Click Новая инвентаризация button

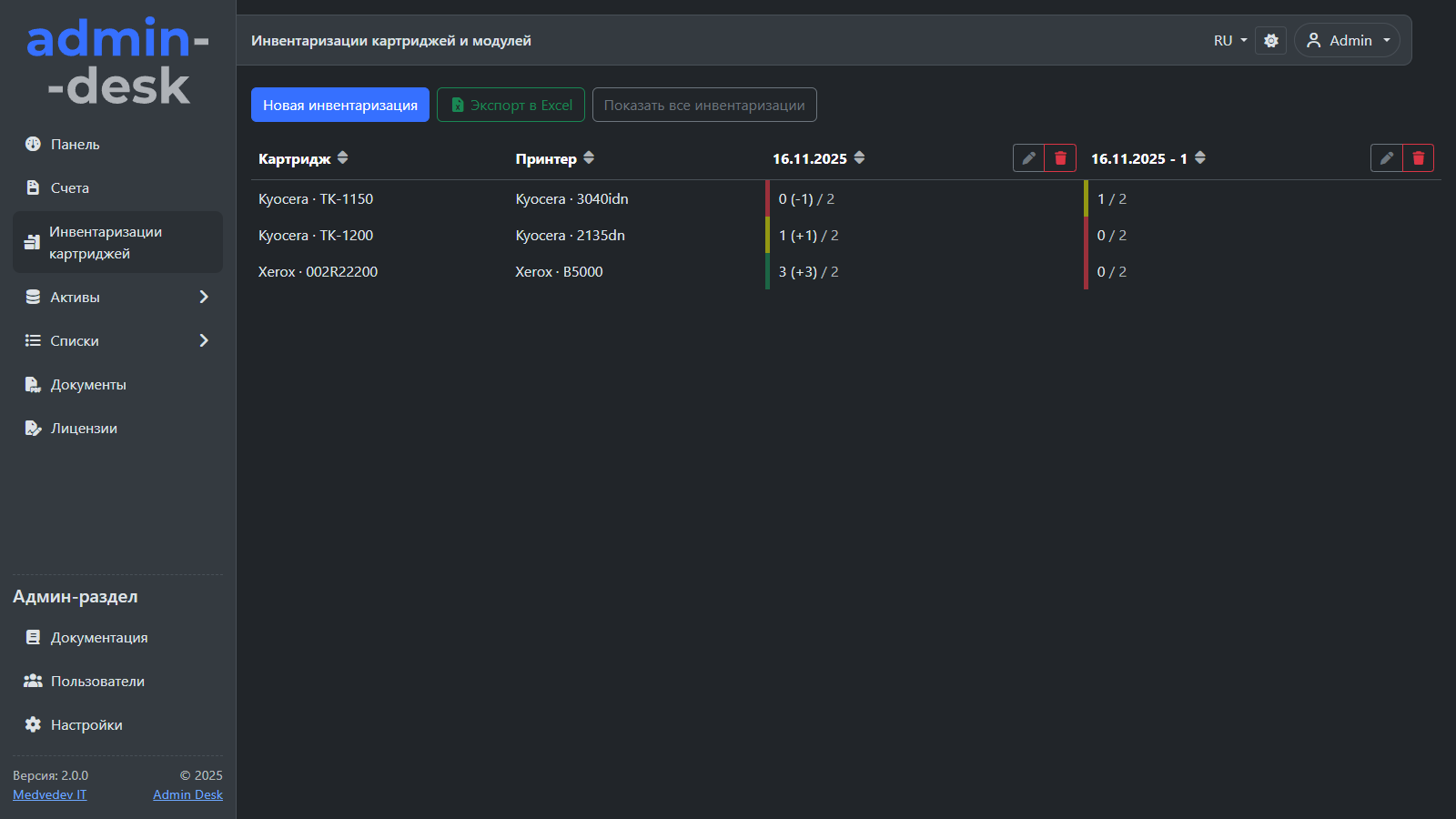[340, 106]
